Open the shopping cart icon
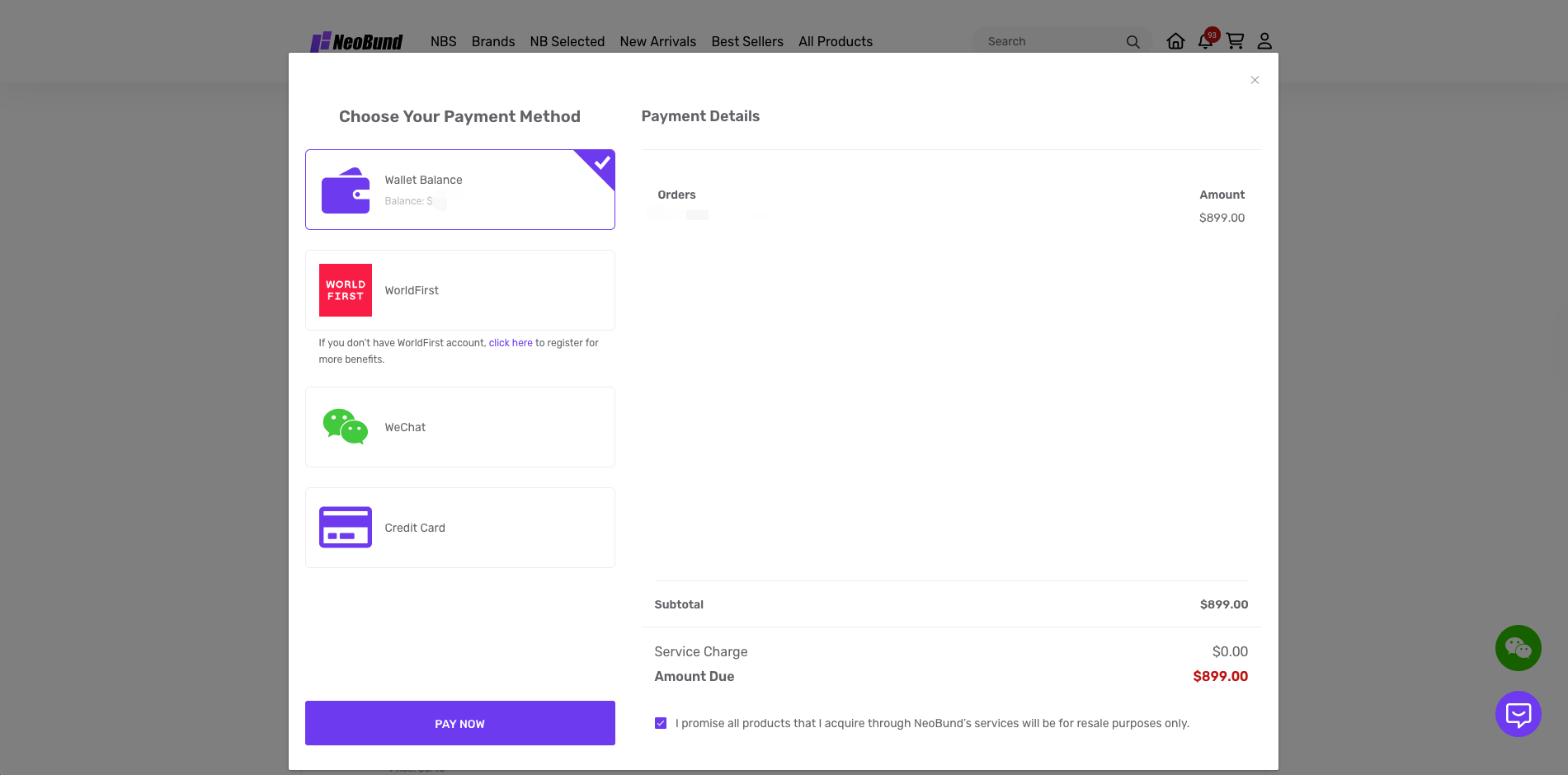This screenshot has width=1568, height=775. [x=1235, y=41]
